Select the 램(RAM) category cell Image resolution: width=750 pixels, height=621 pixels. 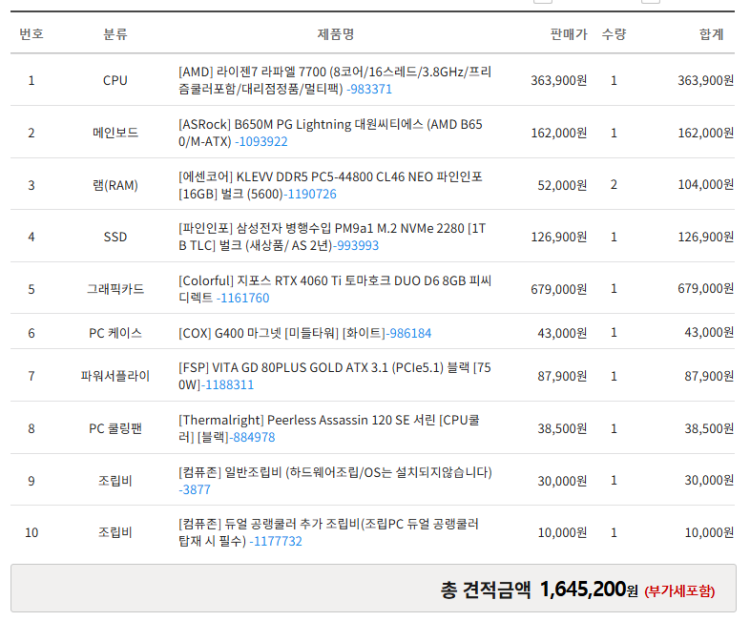[115, 185]
